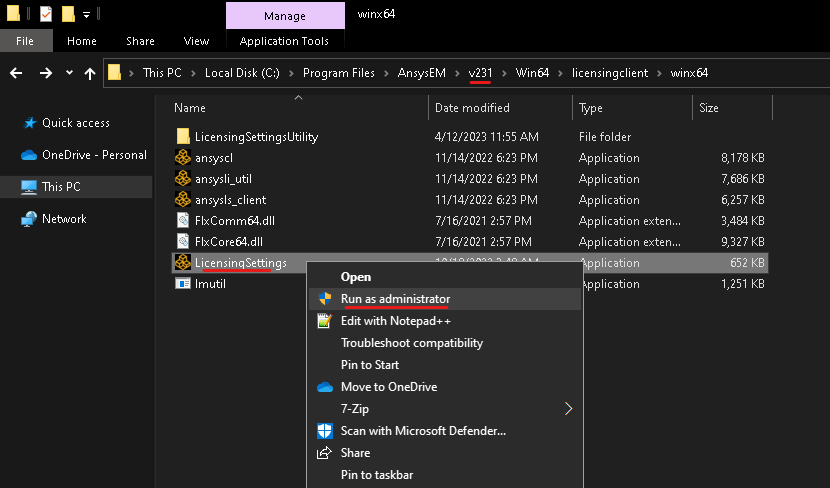The height and width of the screenshot is (488, 830).
Task: Click the Up one level arrow
Action: (x=90, y=73)
